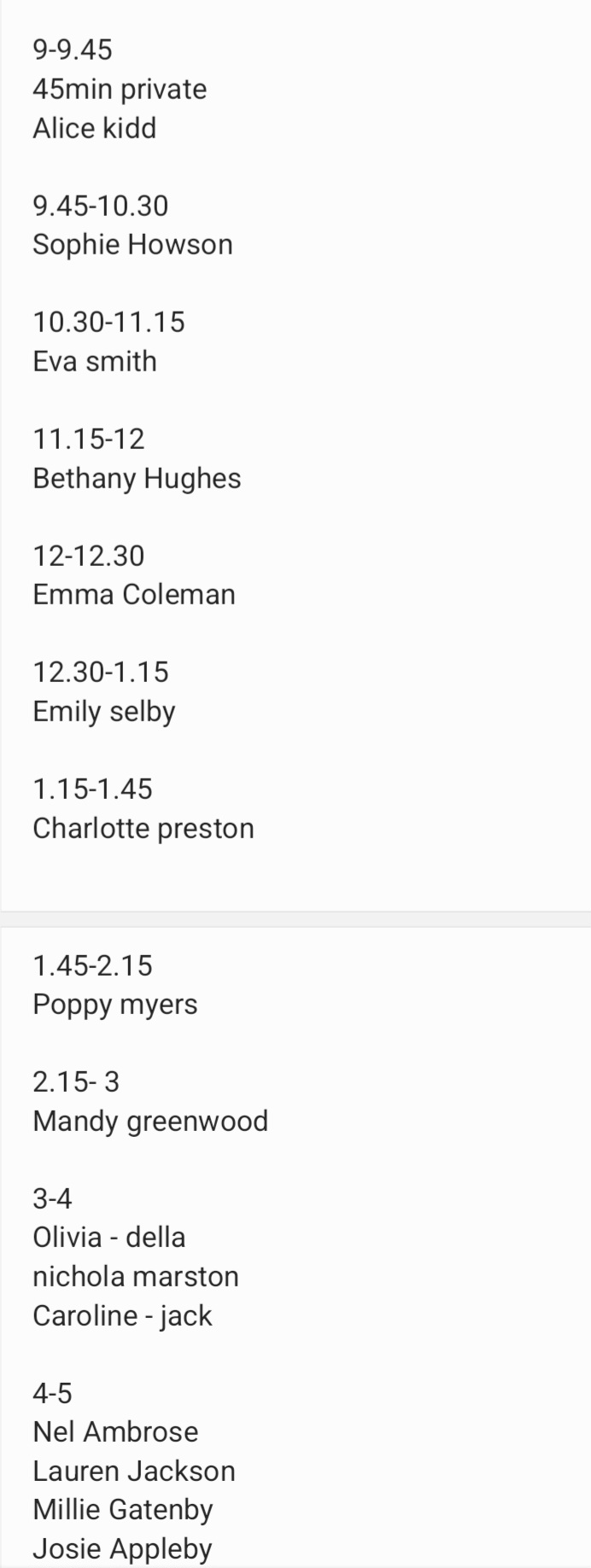Select the '45min private' text line
591x1568 pixels.
click(x=120, y=90)
